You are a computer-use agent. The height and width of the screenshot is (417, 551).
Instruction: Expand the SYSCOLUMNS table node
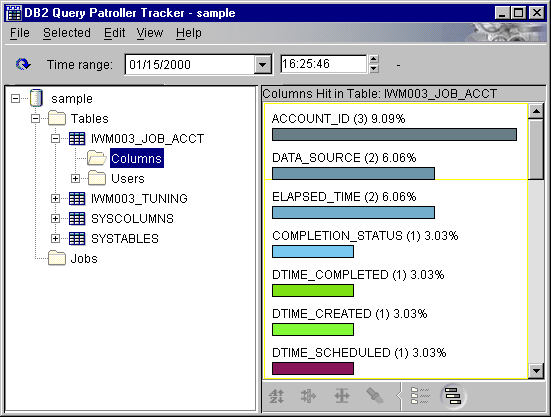55,219
